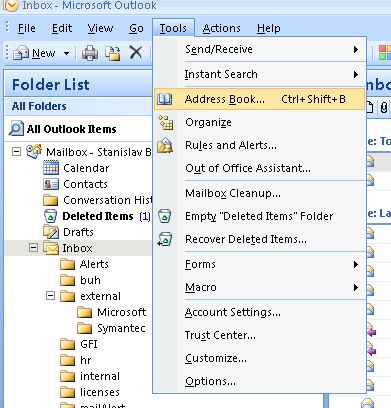
Task: Click the Move to Folder toolbar icon
Action: [x=113, y=53]
